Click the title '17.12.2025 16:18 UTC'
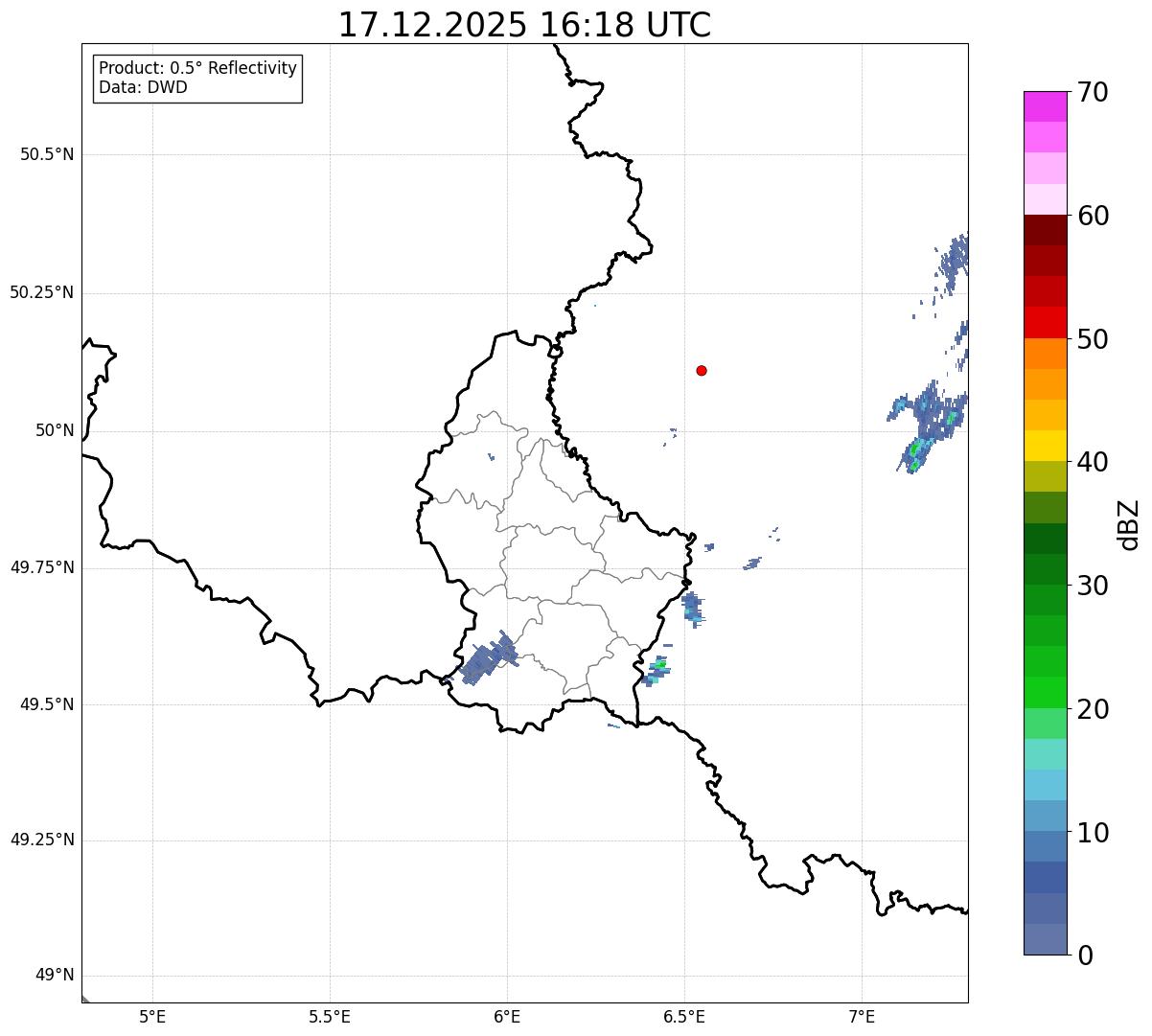 point(524,25)
